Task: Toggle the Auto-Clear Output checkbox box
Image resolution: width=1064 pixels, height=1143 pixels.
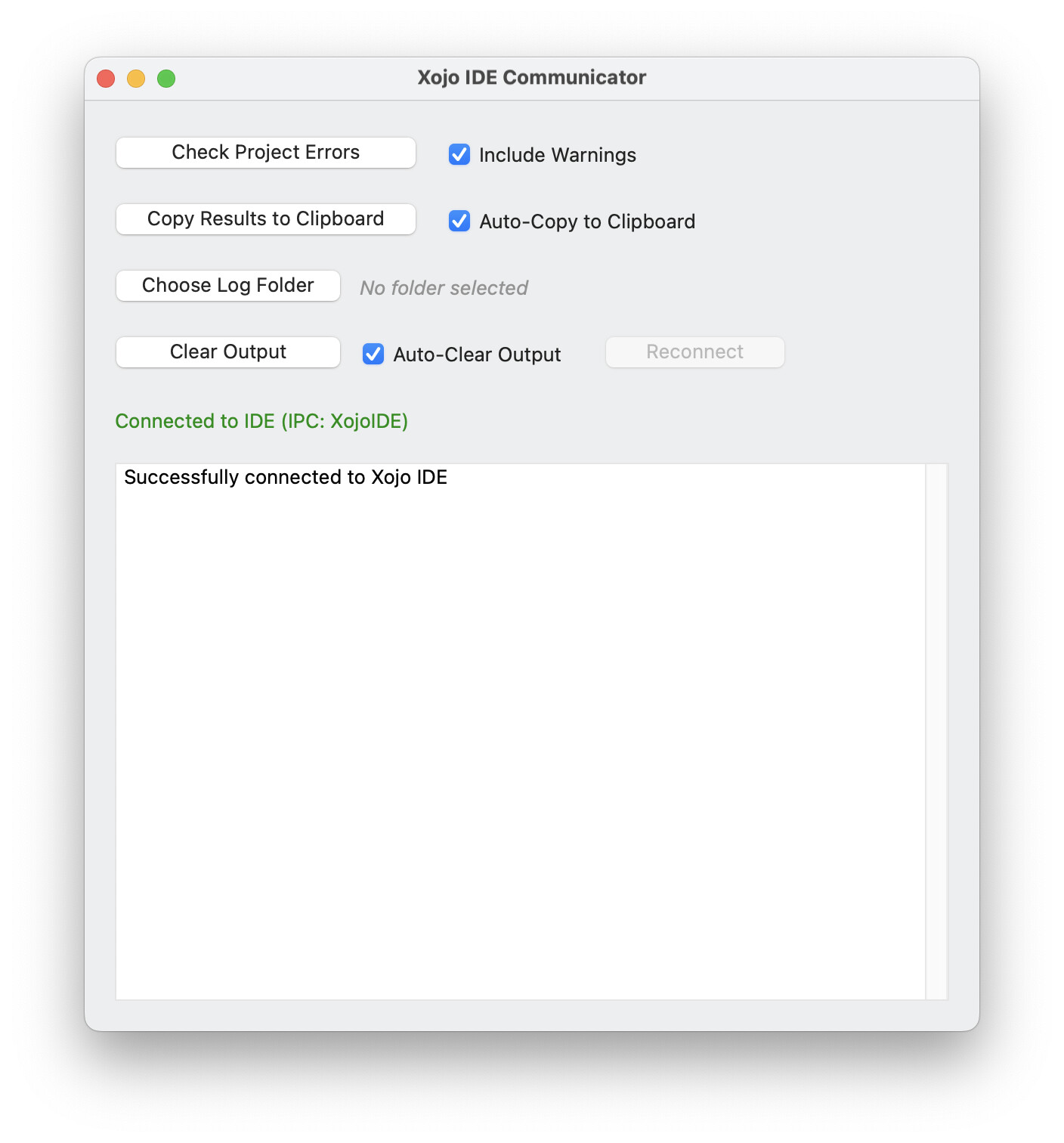Action: tap(373, 354)
